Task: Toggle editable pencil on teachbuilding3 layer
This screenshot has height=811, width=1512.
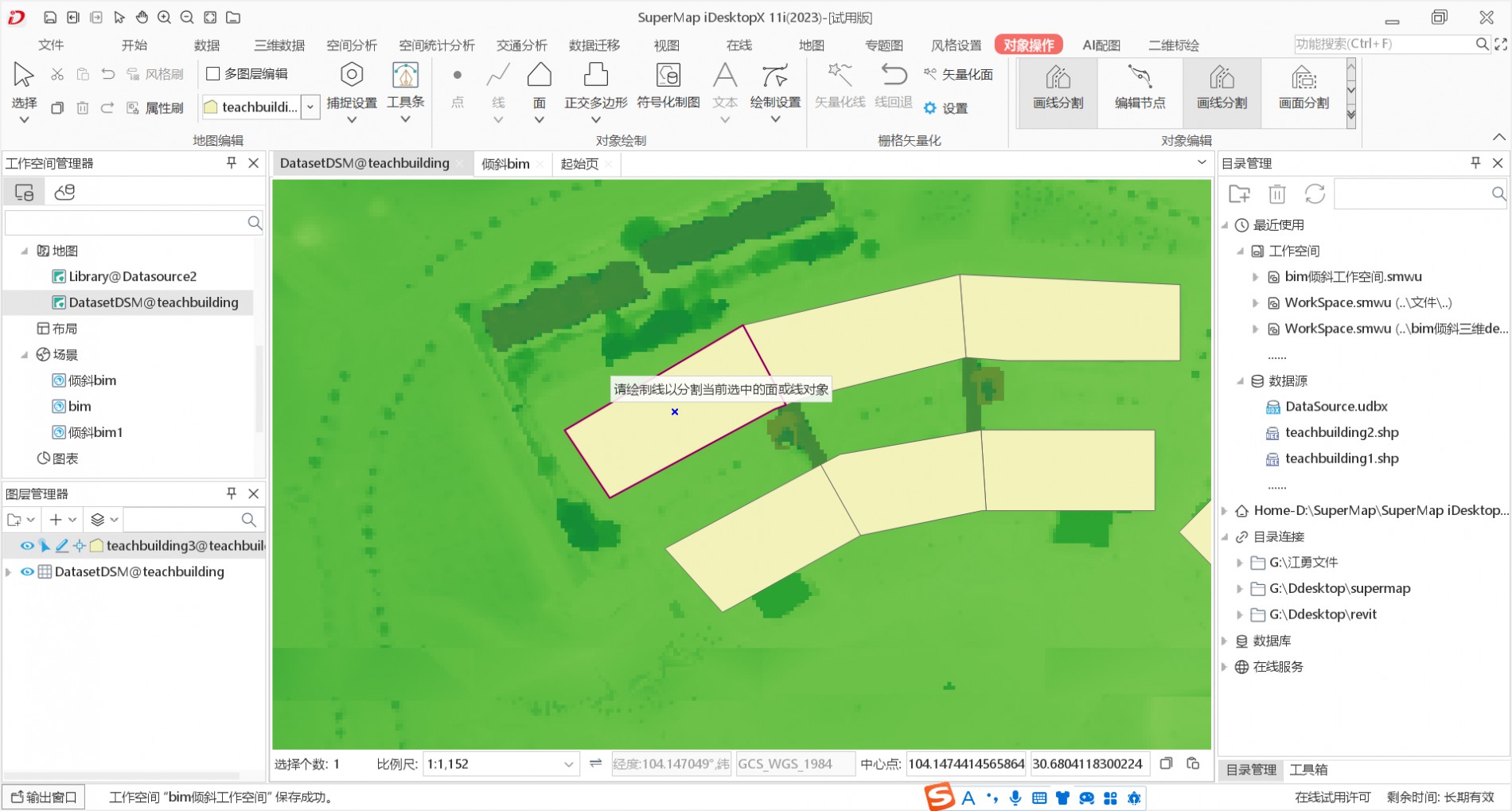Action: (x=61, y=545)
